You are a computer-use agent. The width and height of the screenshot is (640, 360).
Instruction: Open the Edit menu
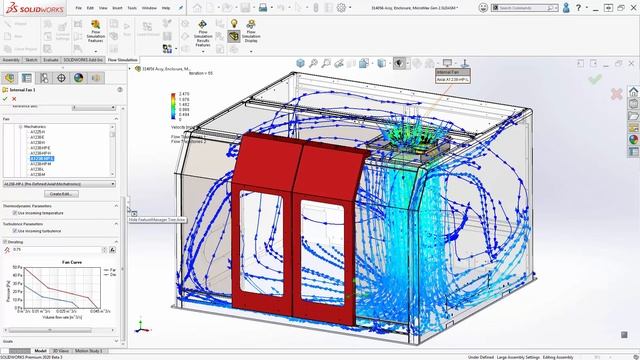(90, 8)
